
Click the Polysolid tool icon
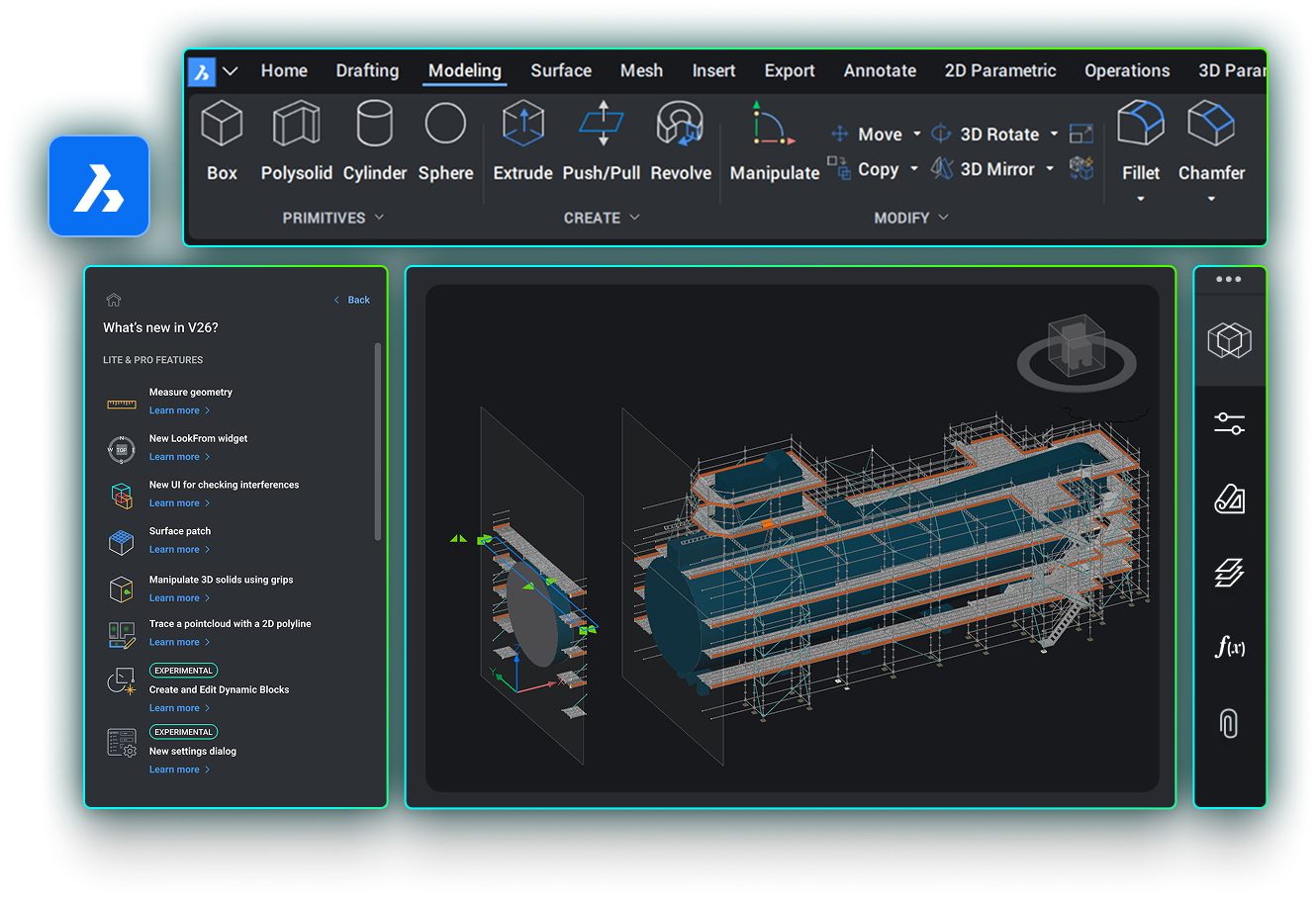(296, 126)
